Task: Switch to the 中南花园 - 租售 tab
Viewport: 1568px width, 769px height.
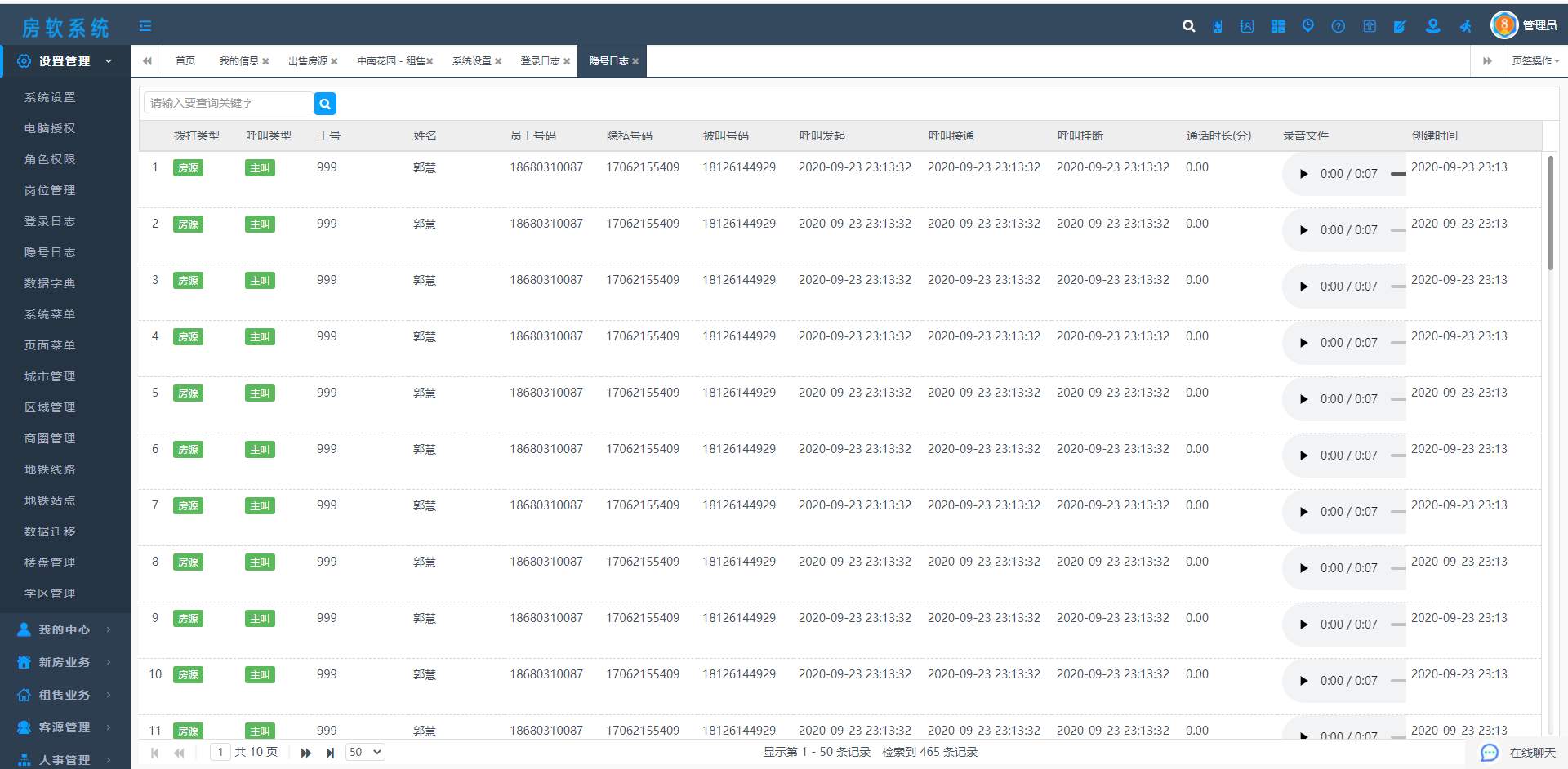Action: (x=391, y=61)
